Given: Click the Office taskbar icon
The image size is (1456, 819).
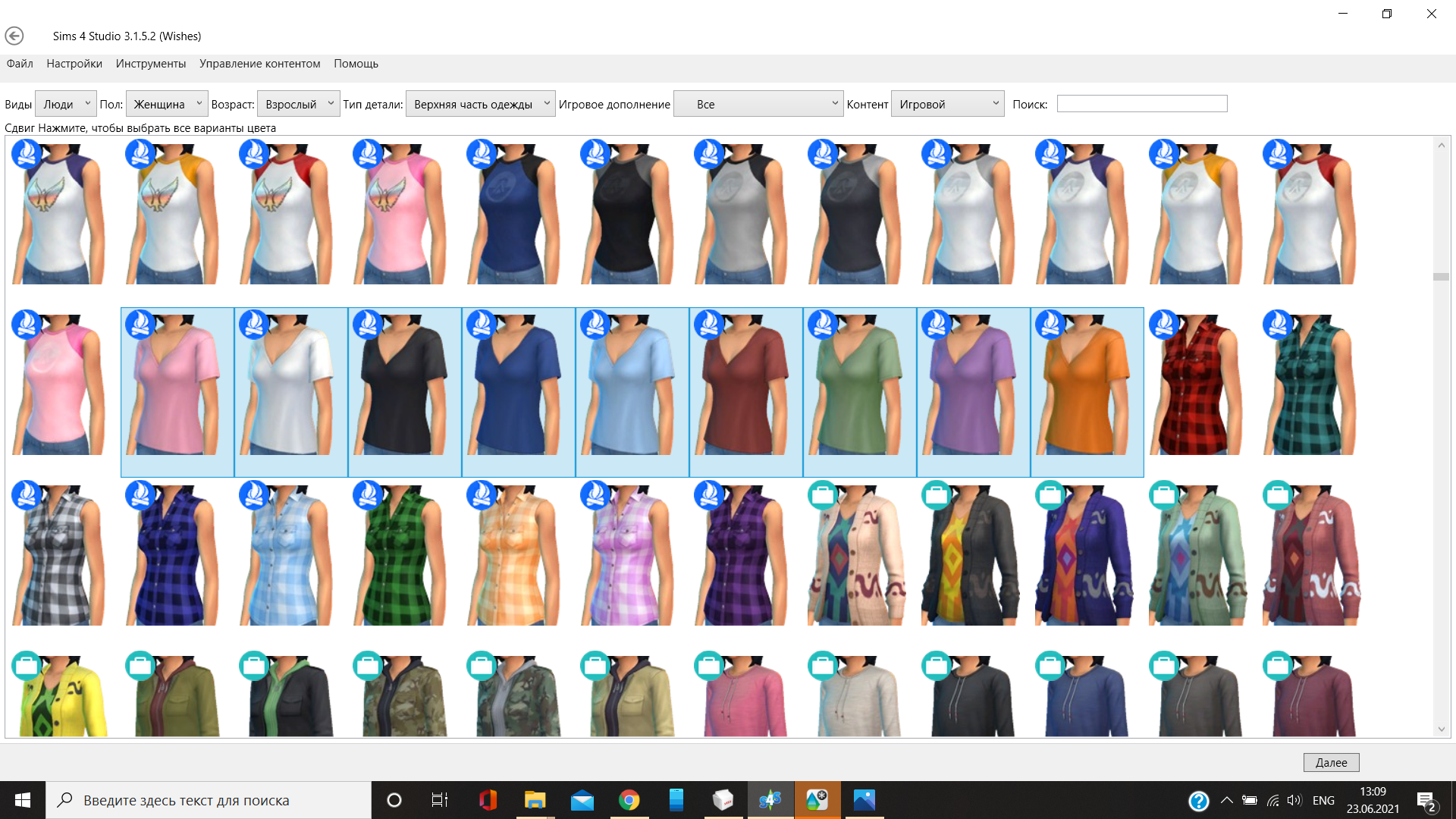Looking at the screenshot, I should click(488, 800).
